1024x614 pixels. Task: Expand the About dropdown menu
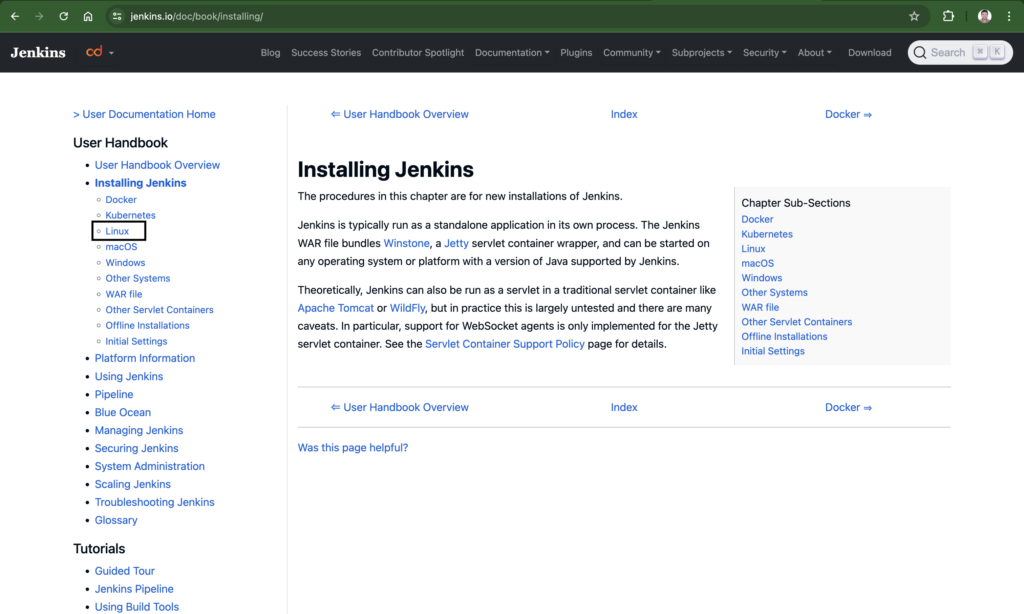pos(814,52)
